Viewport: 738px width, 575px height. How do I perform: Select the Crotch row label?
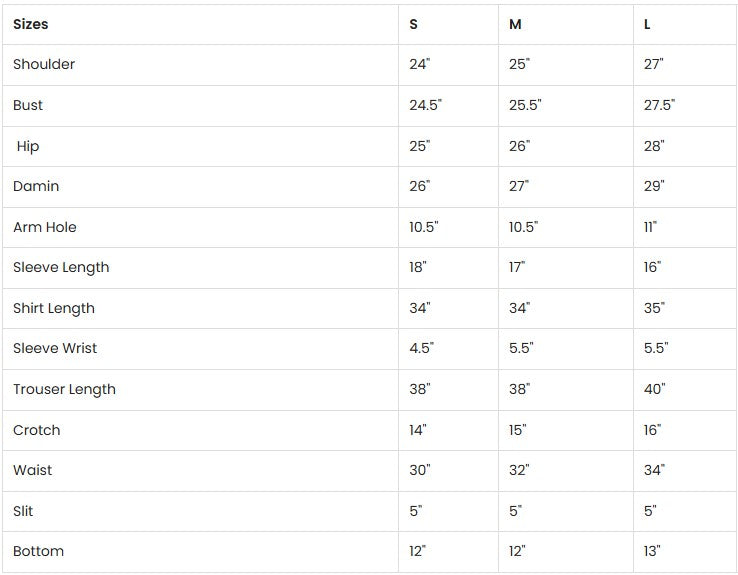click(37, 430)
